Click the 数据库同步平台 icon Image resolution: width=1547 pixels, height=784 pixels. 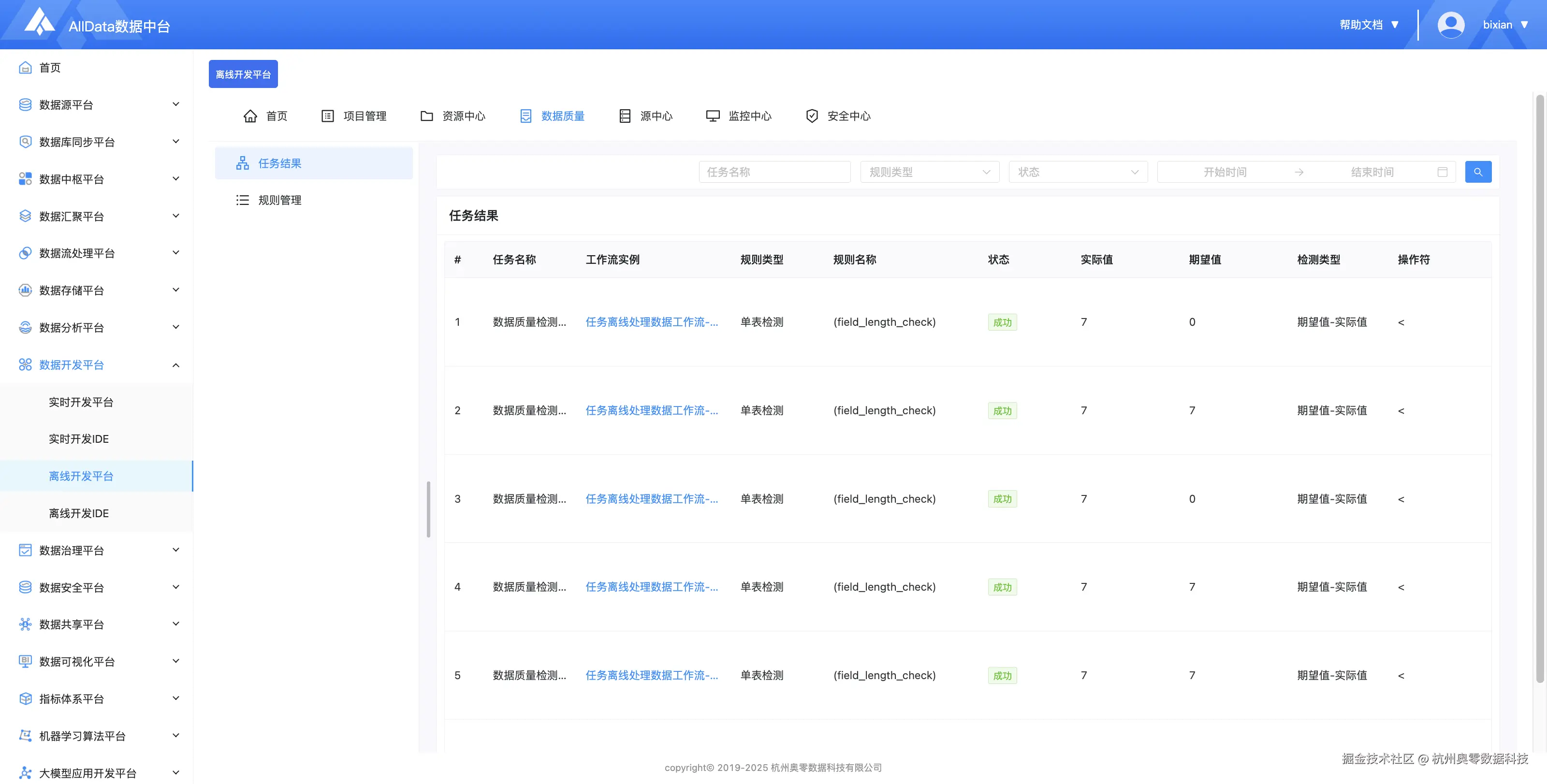click(x=25, y=142)
